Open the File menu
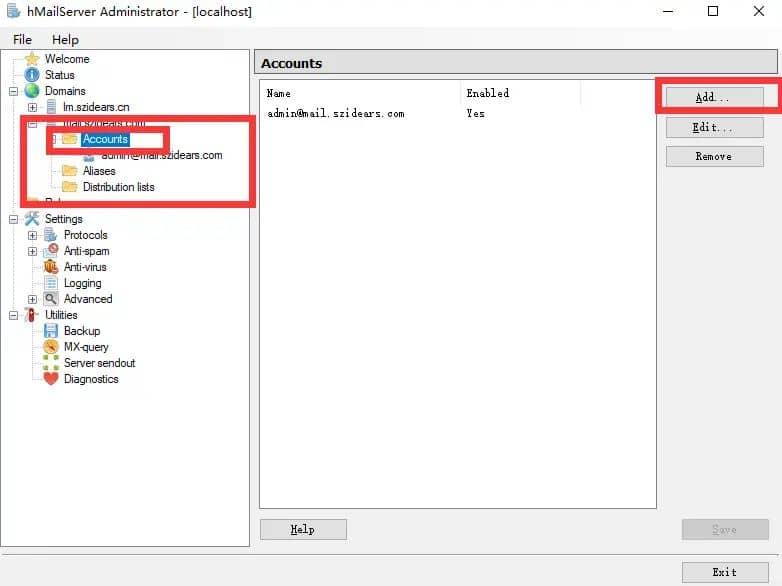Screen dimensions: 782x586 (x=22, y=40)
